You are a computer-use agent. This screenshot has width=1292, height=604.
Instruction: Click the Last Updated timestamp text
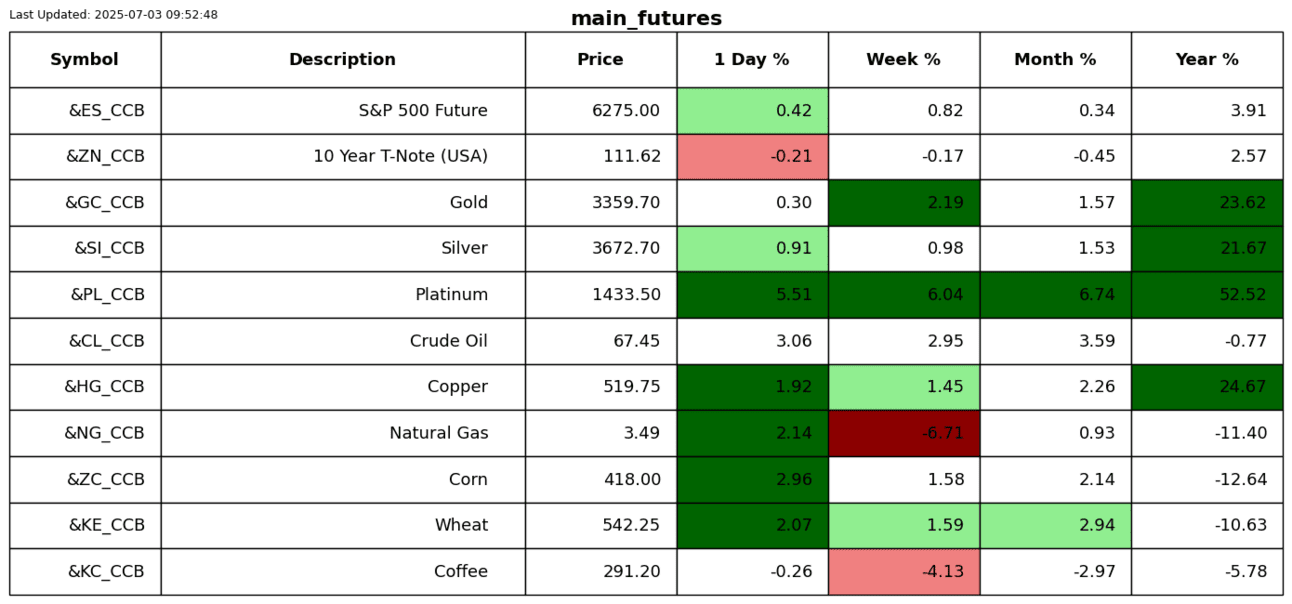(113, 15)
